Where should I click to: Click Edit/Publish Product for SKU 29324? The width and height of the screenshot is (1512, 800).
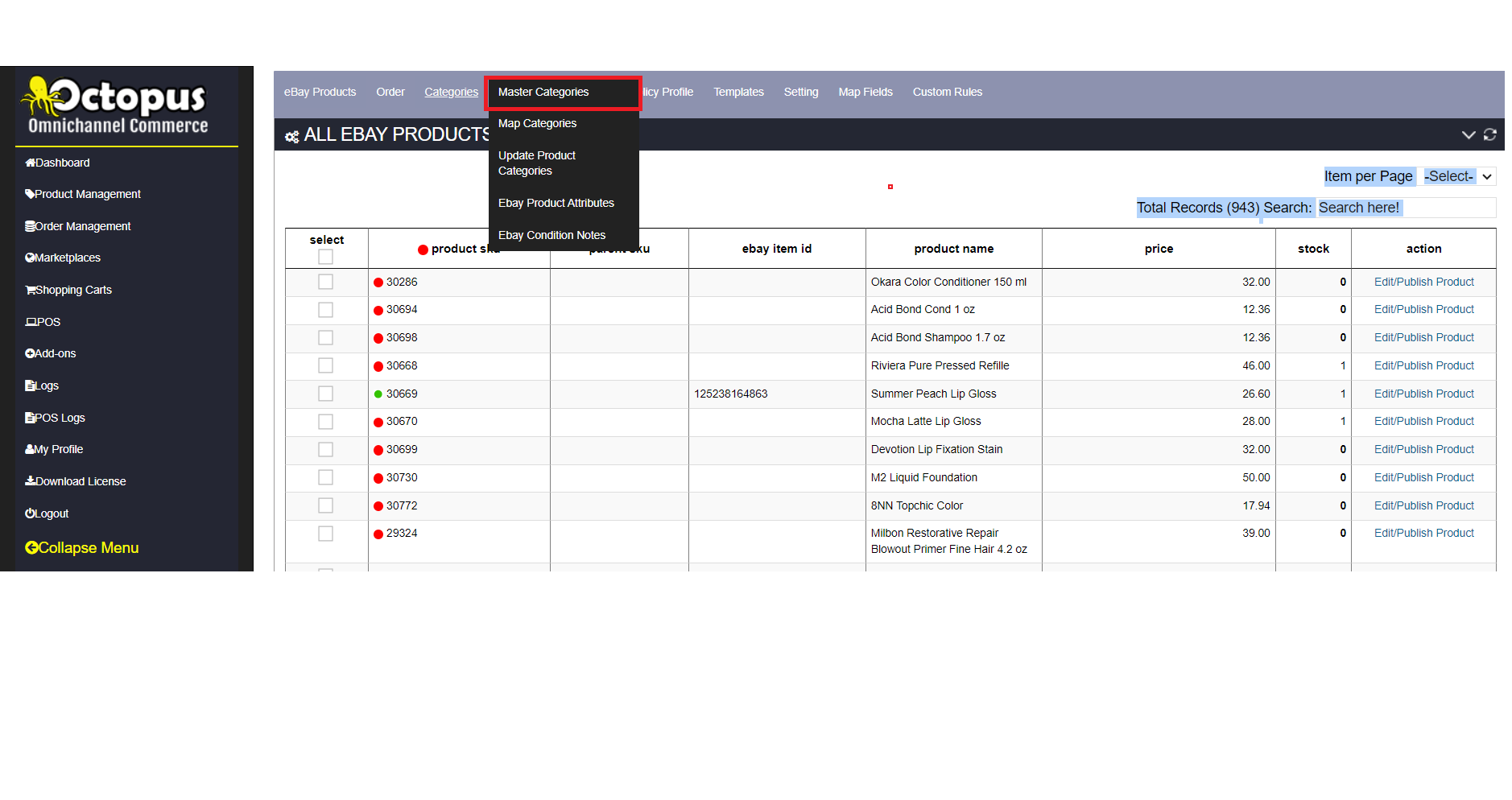click(1423, 533)
